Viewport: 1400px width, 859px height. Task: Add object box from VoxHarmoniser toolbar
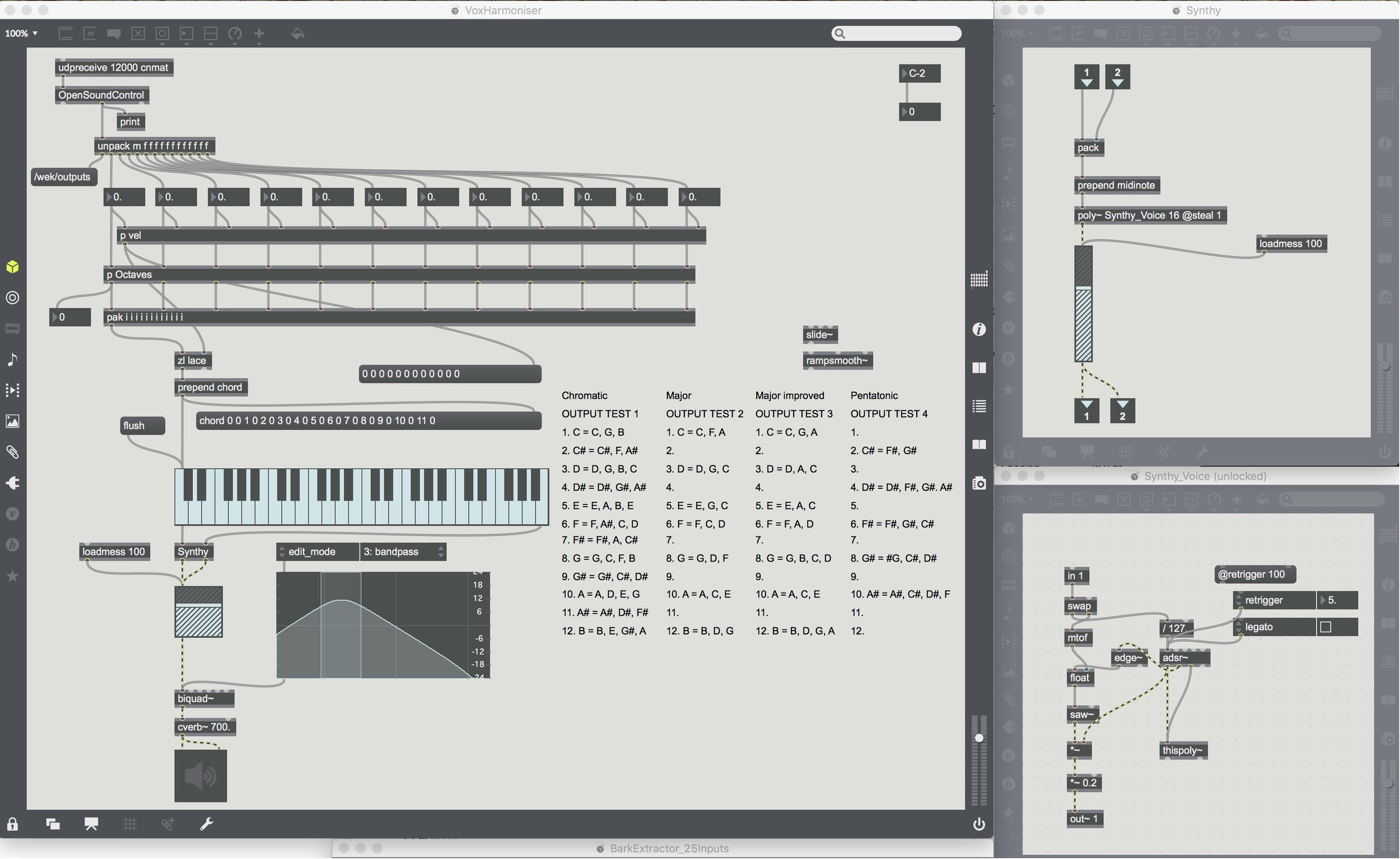coord(66,34)
